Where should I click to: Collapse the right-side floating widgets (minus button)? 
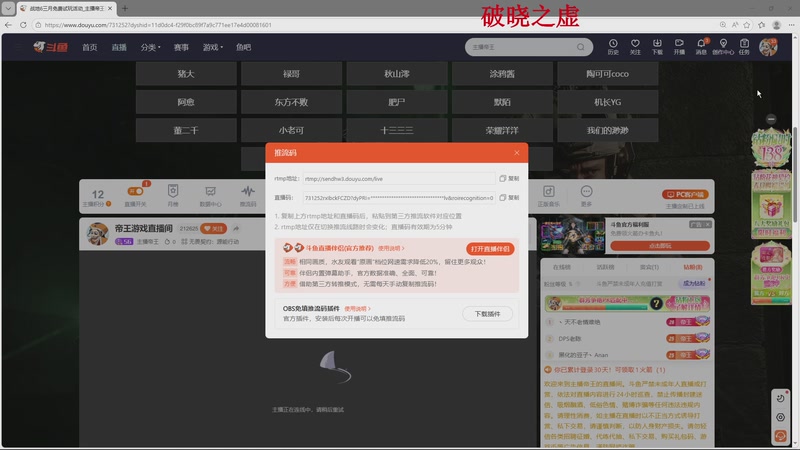771,119
